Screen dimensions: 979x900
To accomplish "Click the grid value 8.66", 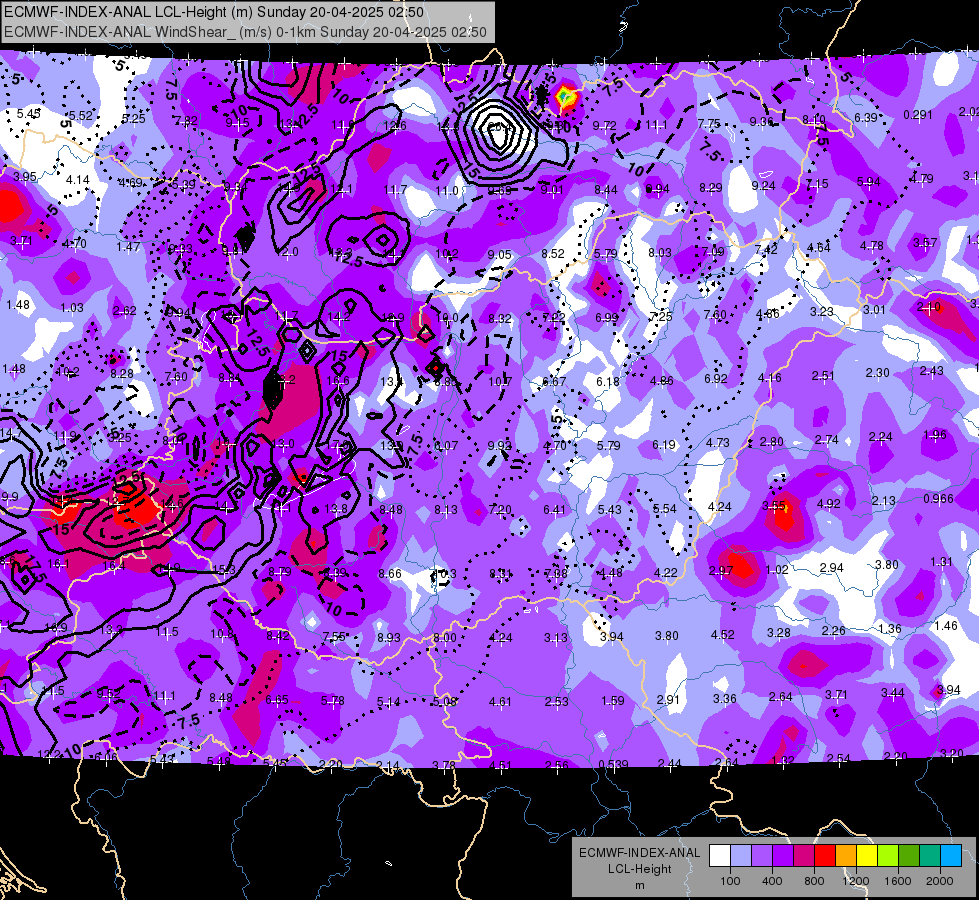I will (x=390, y=573).
